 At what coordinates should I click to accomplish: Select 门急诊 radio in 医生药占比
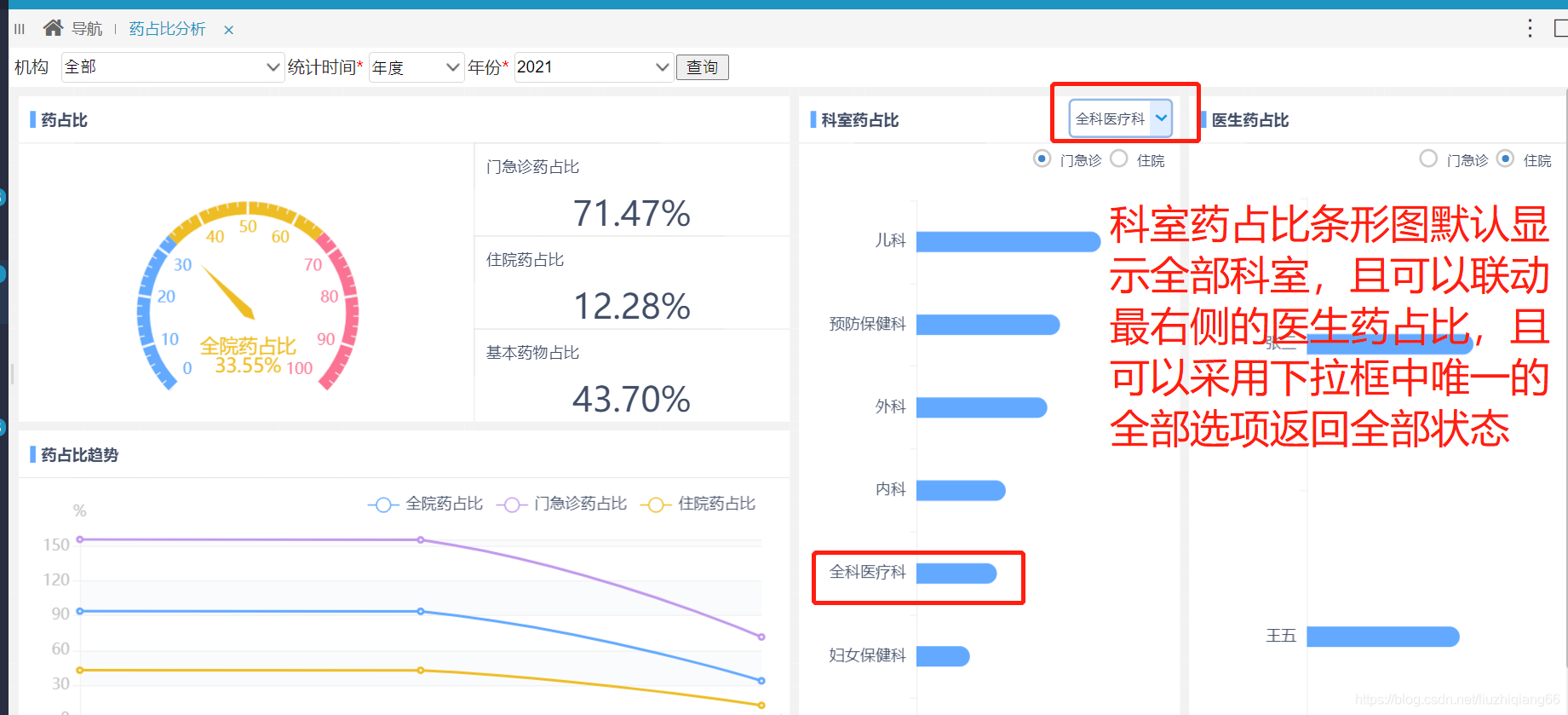[1428, 159]
